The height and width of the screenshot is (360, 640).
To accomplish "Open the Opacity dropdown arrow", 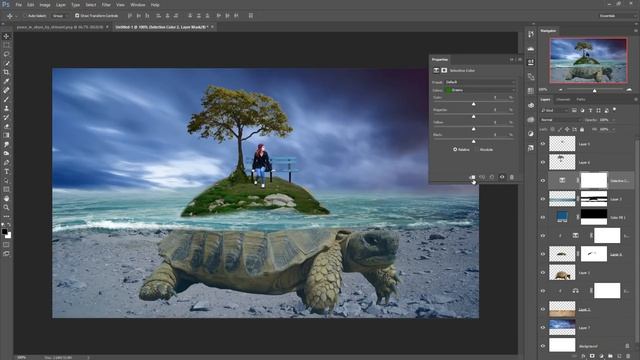I will click(x=614, y=120).
